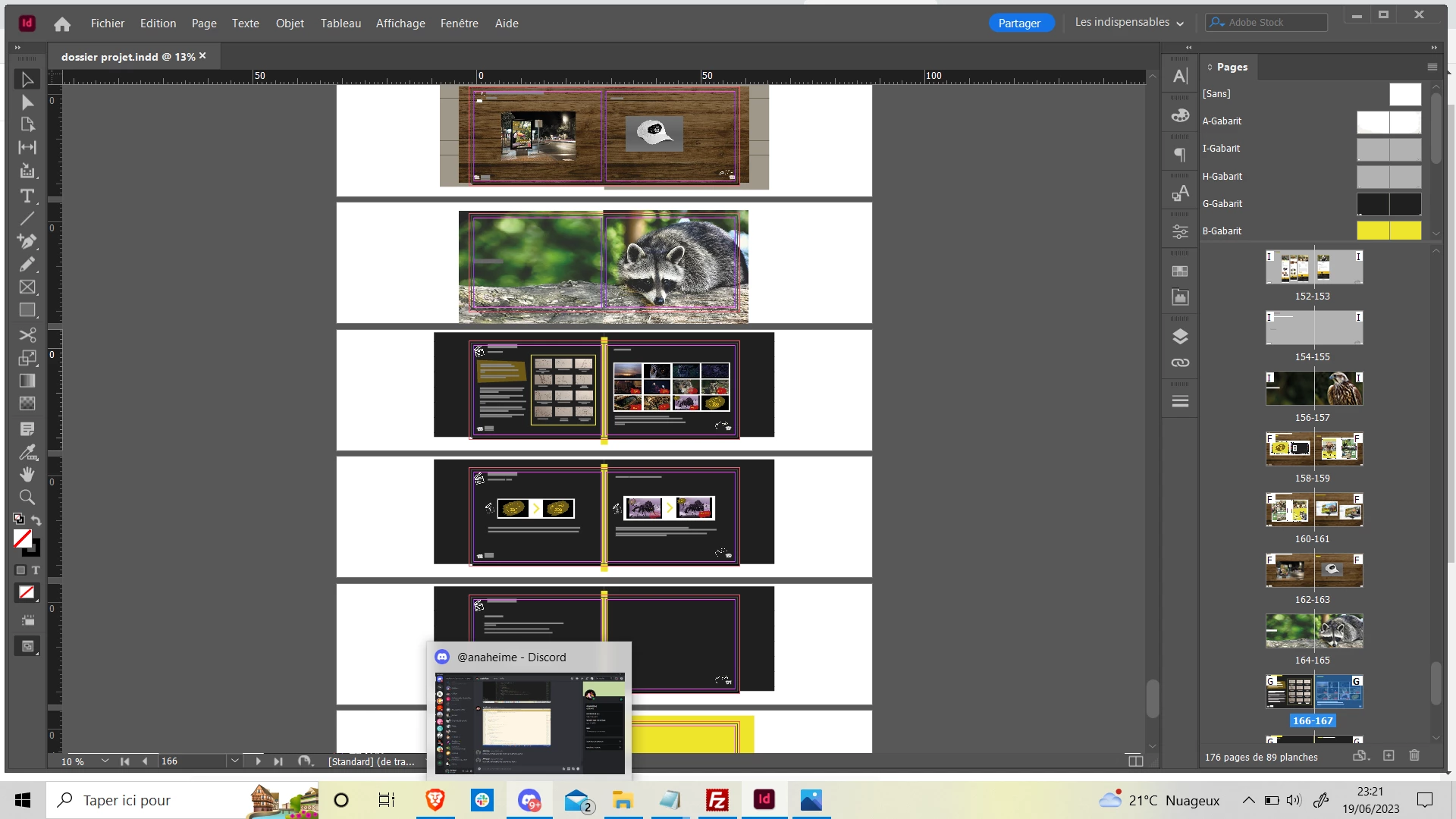Screen dimensions: 1456x819
Task: Select the Hand tool
Action: point(27,475)
